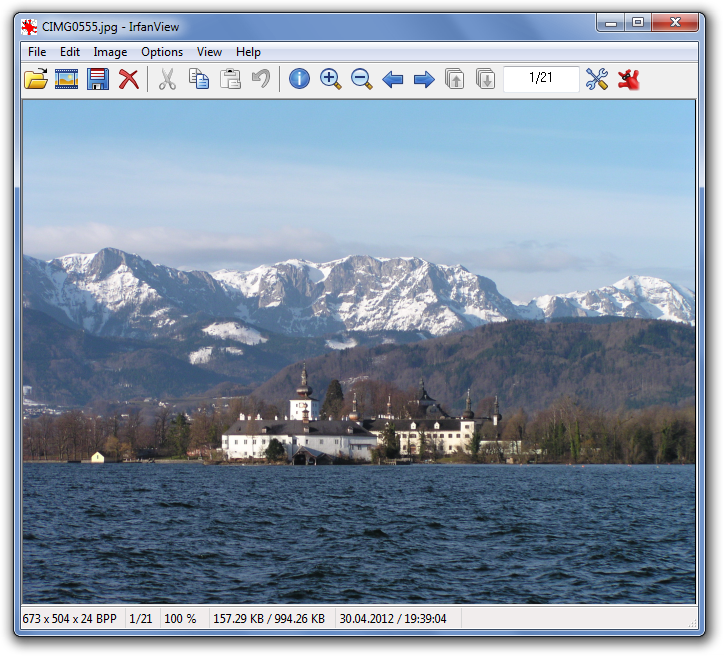Click the 1/21 image counter field

point(541,78)
